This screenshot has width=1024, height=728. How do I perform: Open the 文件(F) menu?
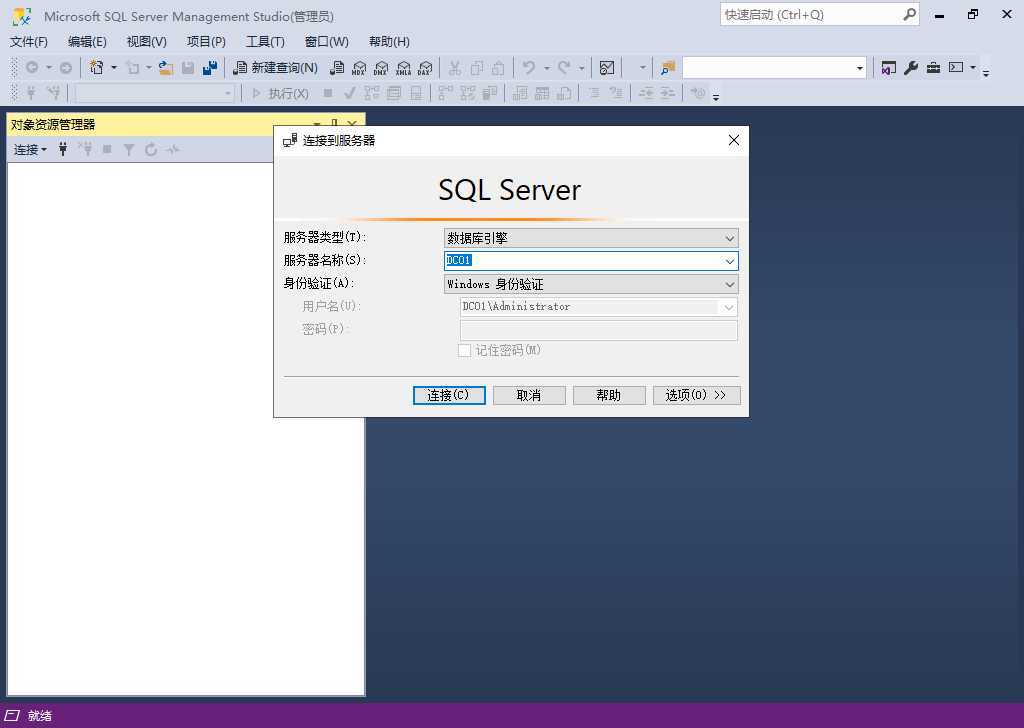[29, 42]
